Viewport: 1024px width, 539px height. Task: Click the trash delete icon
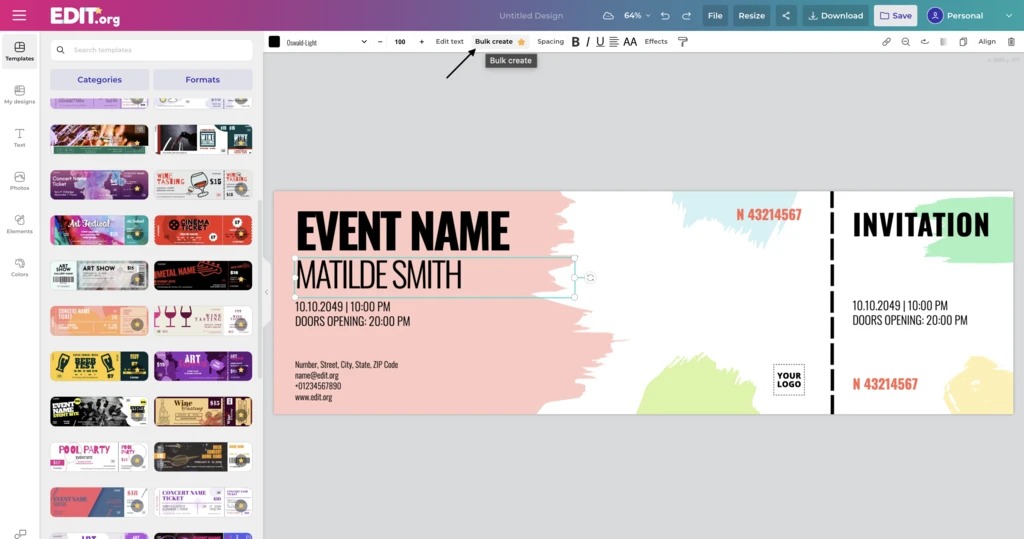tap(1011, 42)
